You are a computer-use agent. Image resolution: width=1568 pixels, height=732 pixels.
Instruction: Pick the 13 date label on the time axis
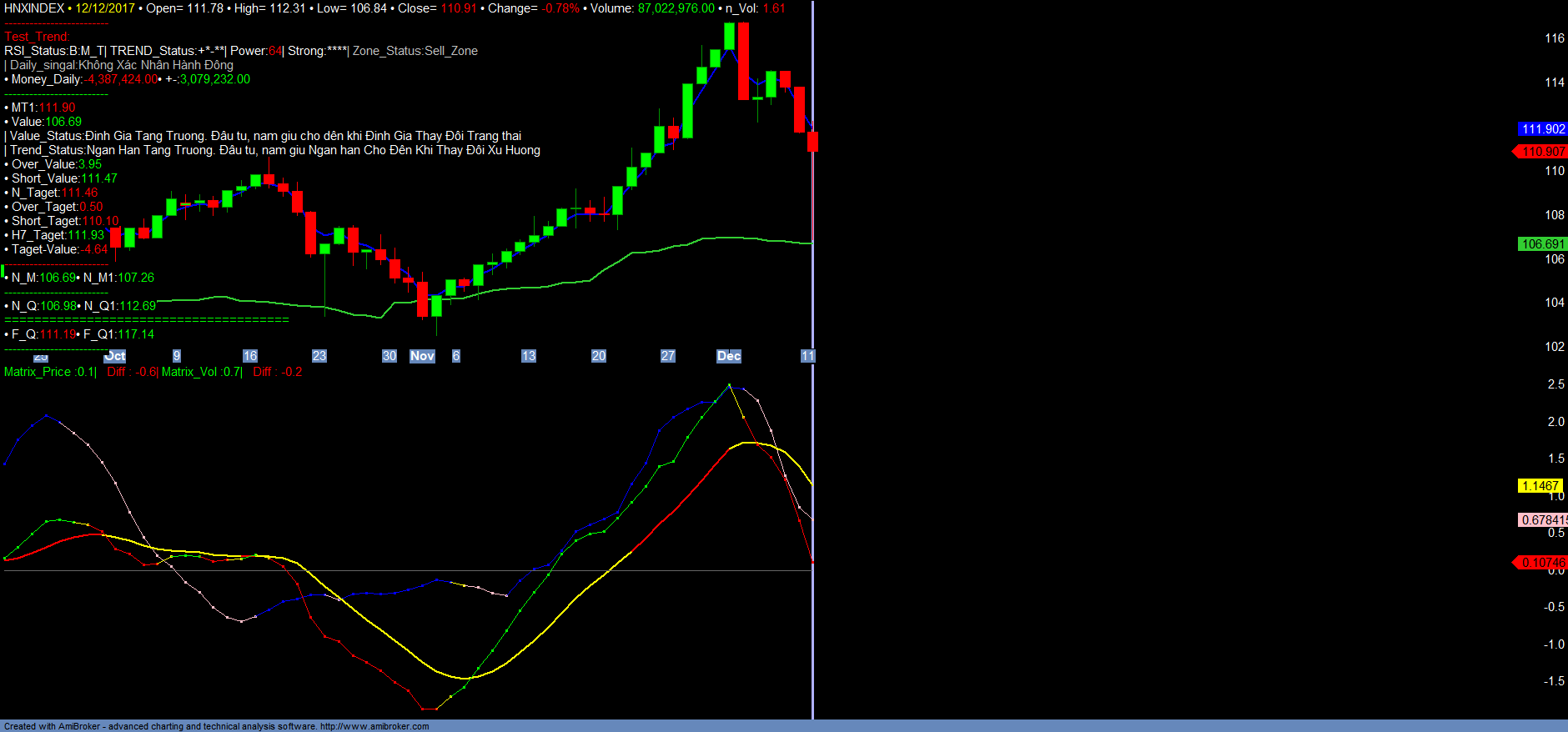point(528,356)
